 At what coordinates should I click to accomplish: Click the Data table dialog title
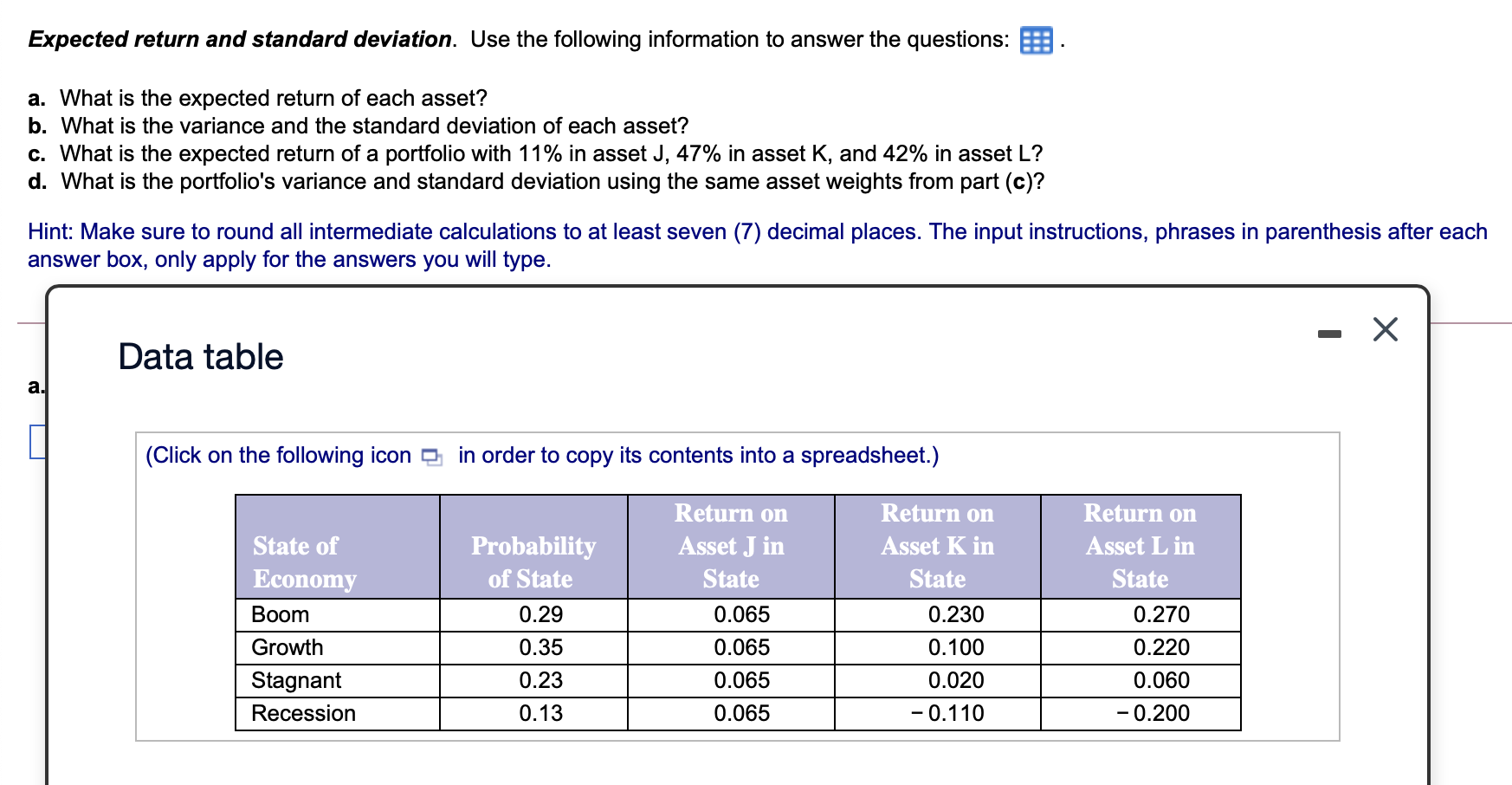click(200, 355)
